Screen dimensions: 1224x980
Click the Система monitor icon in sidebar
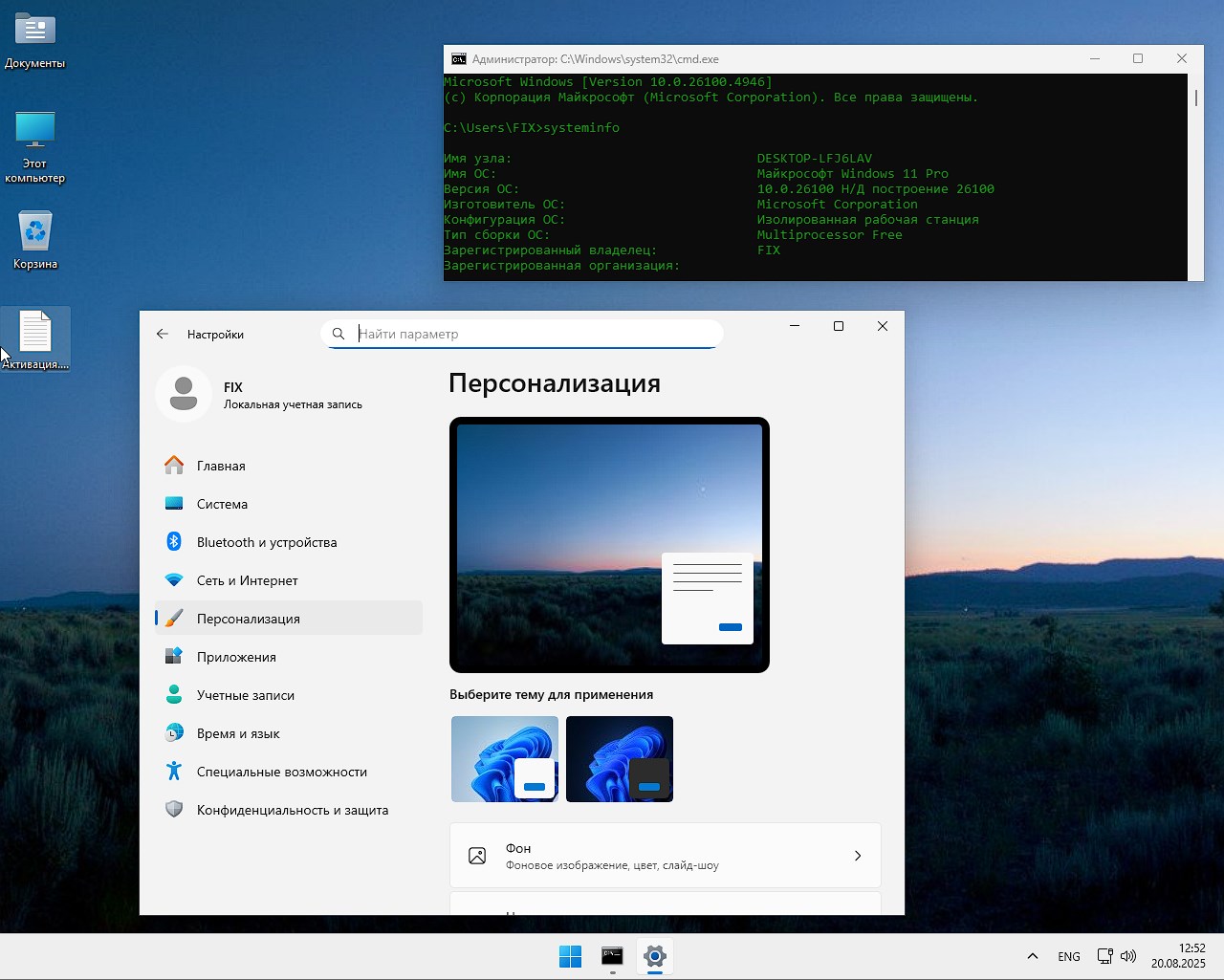[174, 504]
